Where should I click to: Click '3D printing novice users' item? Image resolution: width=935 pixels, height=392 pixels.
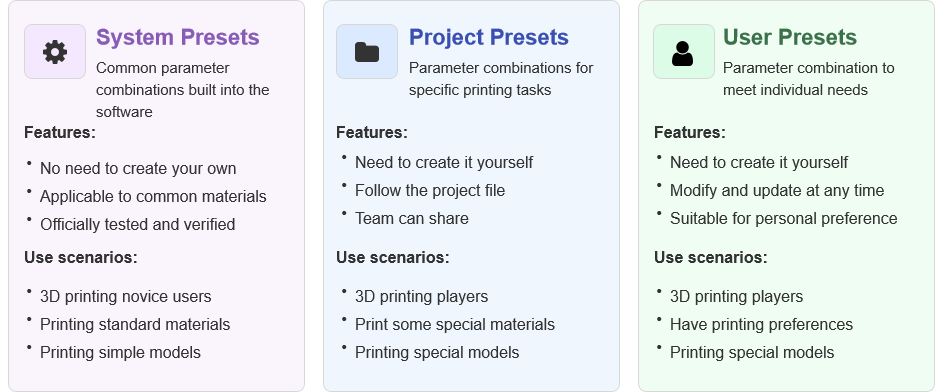tap(126, 297)
